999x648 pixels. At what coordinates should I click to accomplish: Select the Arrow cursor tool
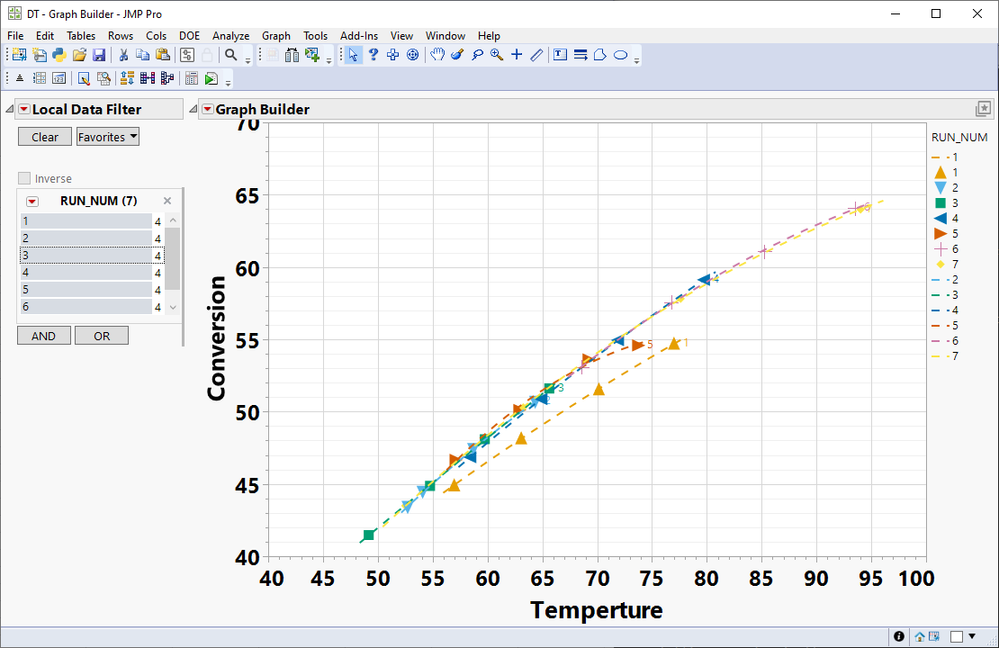point(353,55)
